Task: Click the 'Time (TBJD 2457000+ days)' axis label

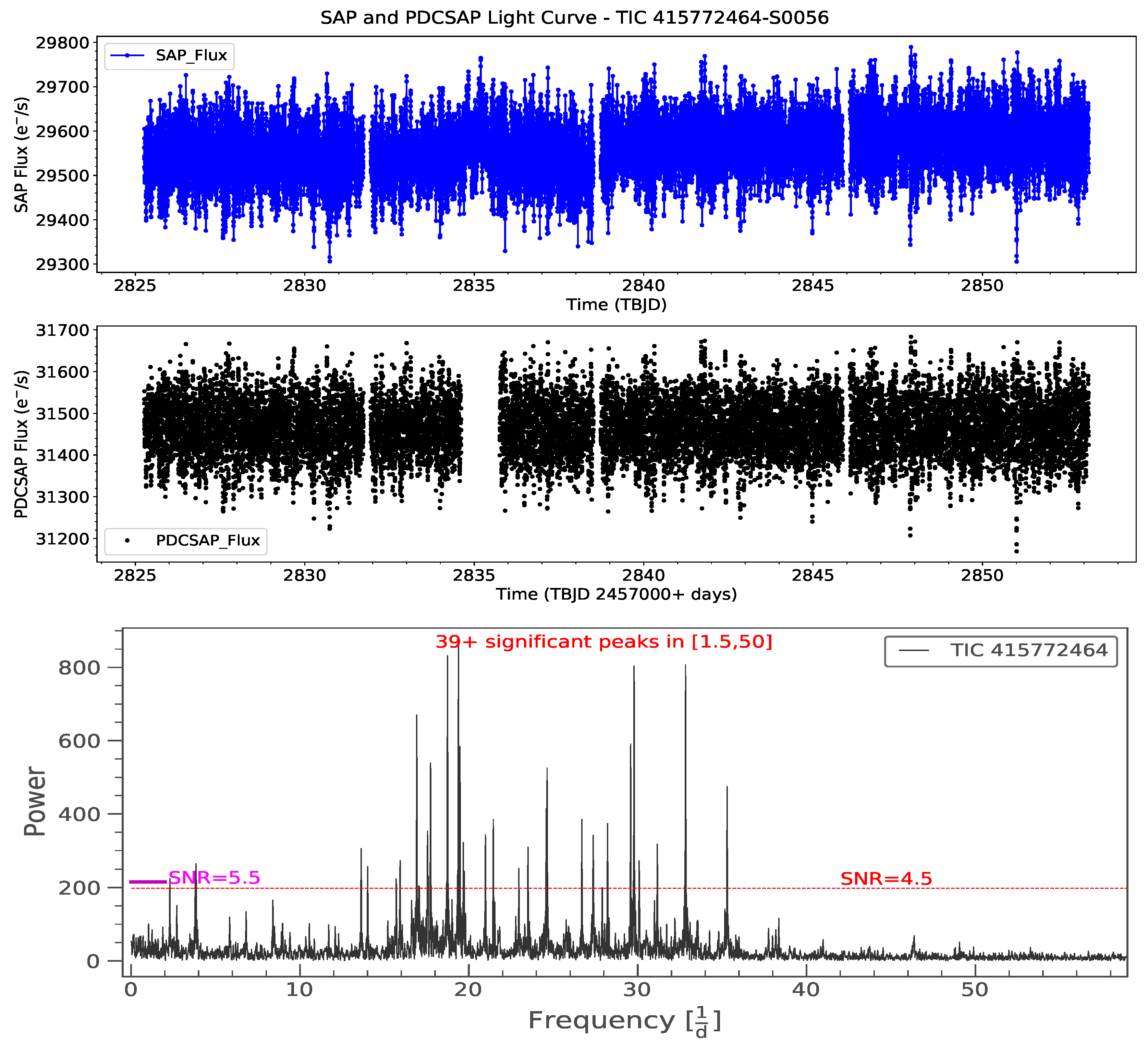Action: [616, 594]
